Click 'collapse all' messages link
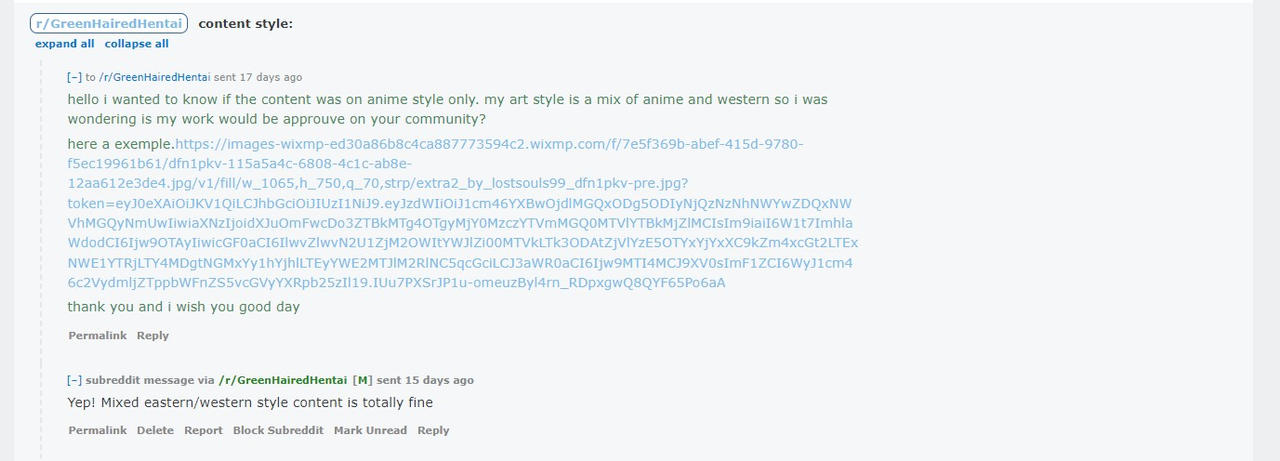Screen dimensions: 1280x461 (136, 44)
